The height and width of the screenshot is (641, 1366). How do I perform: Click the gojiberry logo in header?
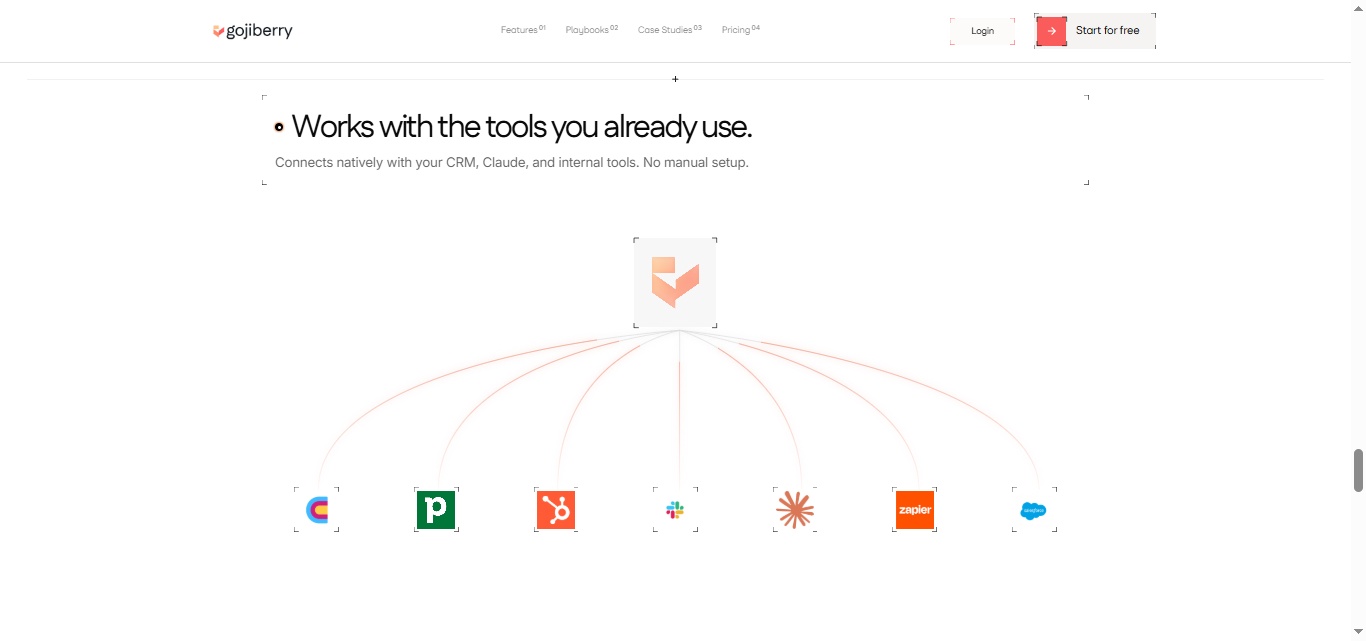point(253,31)
